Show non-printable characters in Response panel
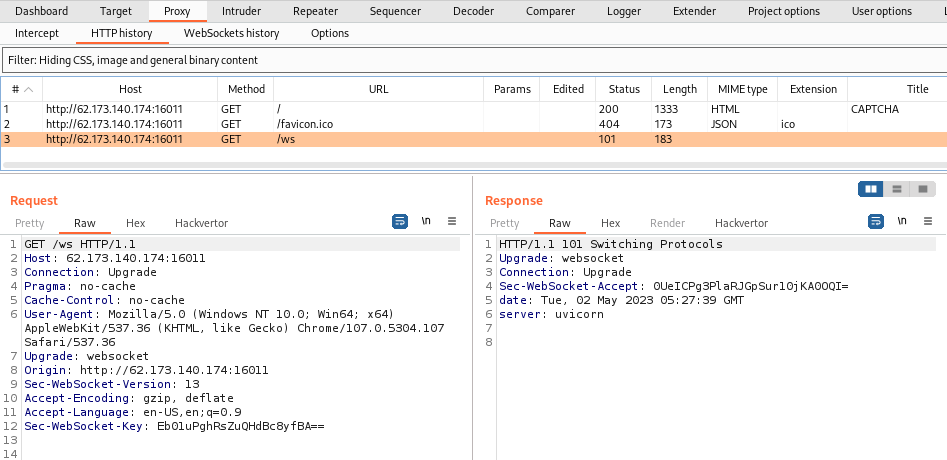The image size is (947, 460). tap(901, 222)
